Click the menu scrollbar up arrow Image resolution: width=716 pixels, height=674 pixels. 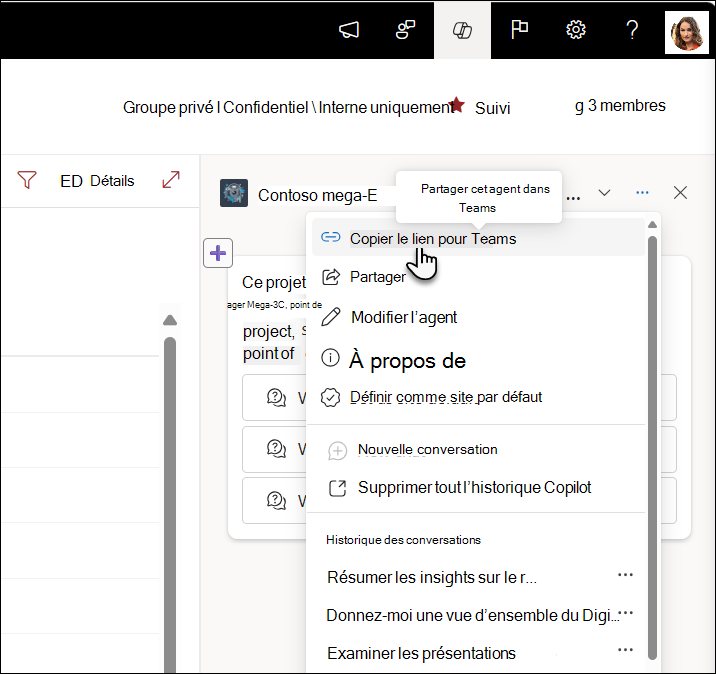652,224
